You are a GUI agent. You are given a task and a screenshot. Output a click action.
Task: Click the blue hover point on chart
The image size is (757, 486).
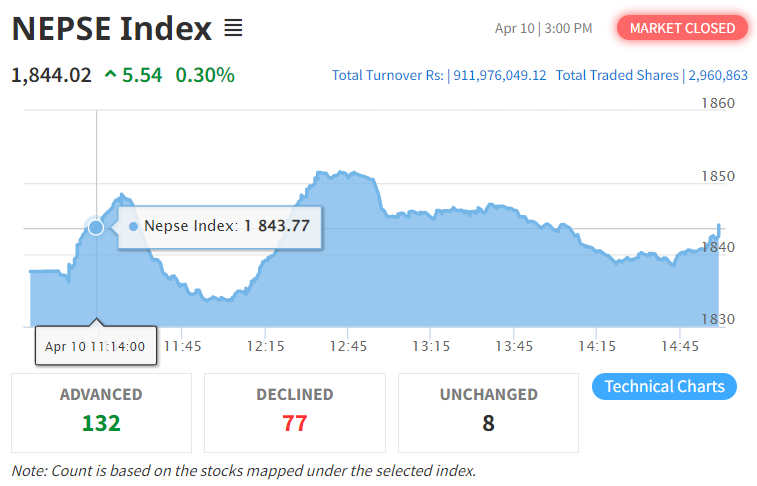point(96,227)
